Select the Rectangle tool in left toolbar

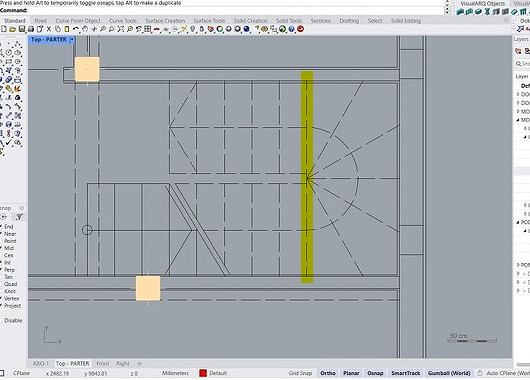coord(8,62)
